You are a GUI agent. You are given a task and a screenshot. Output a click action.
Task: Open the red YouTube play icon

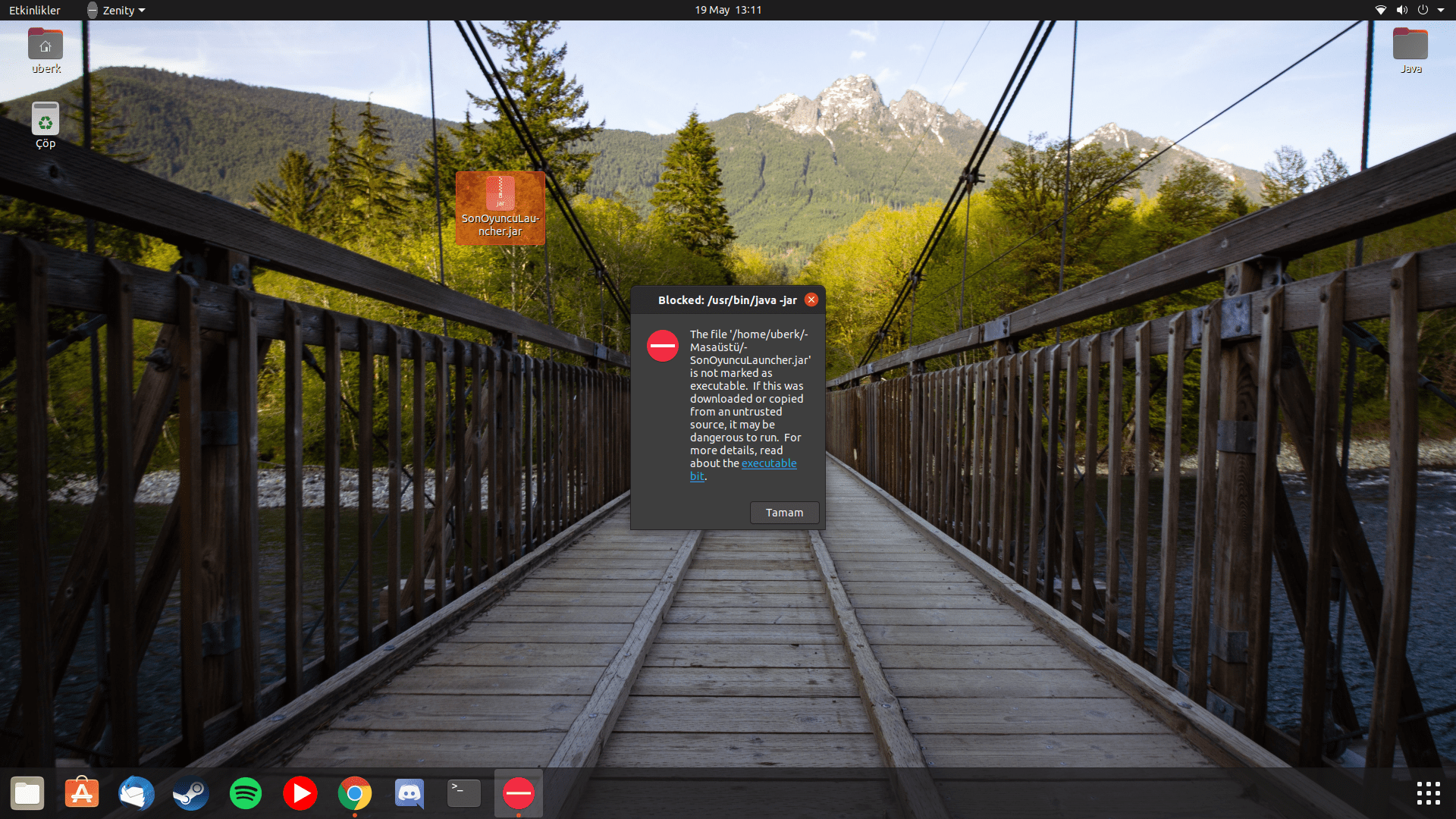(300, 793)
